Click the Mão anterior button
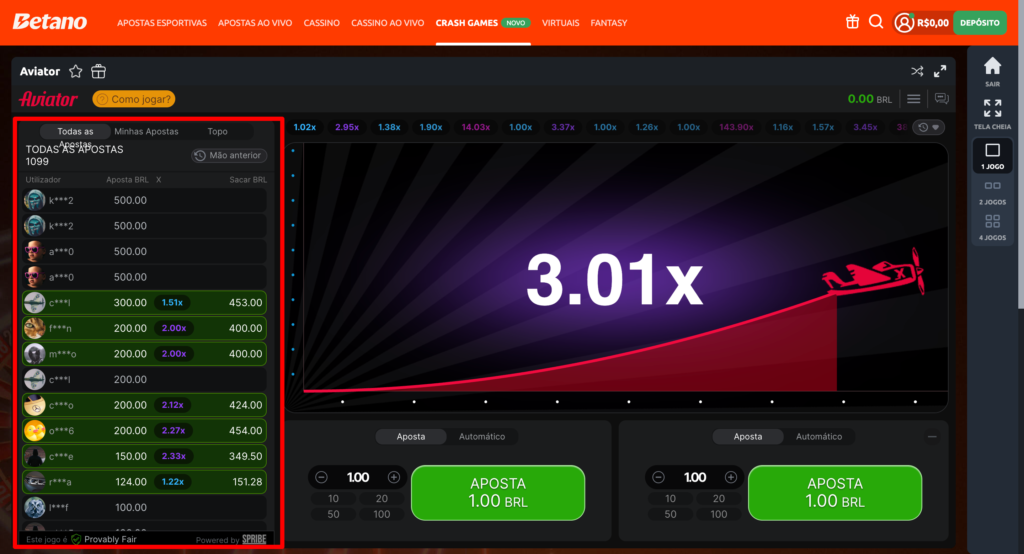1024x554 pixels. click(x=229, y=155)
